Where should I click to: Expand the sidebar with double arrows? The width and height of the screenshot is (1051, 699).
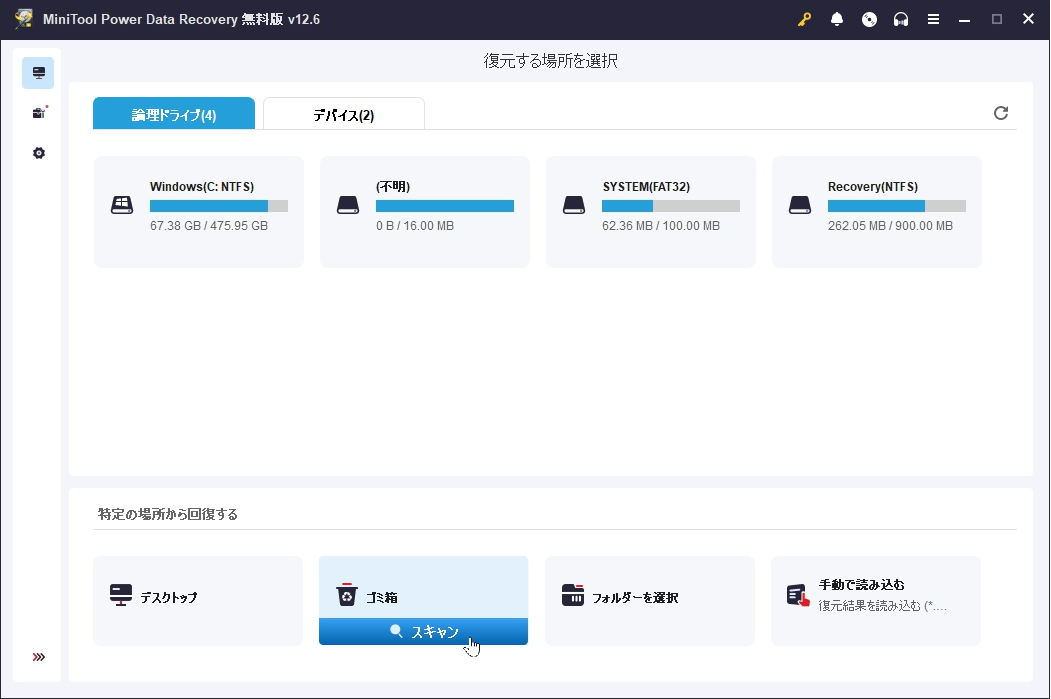[x=39, y=657]
